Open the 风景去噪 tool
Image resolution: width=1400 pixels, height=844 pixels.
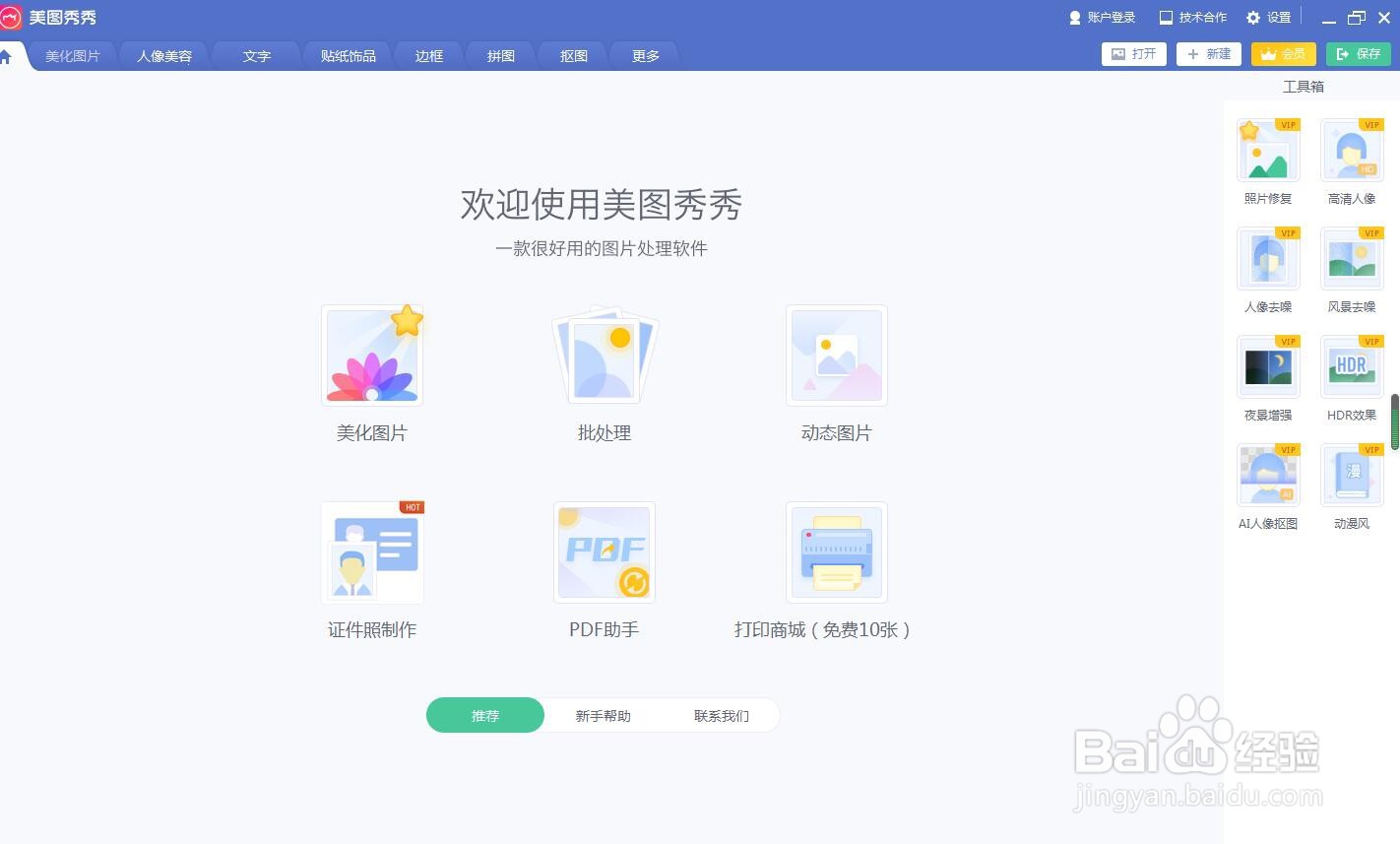pos(1352,268)
